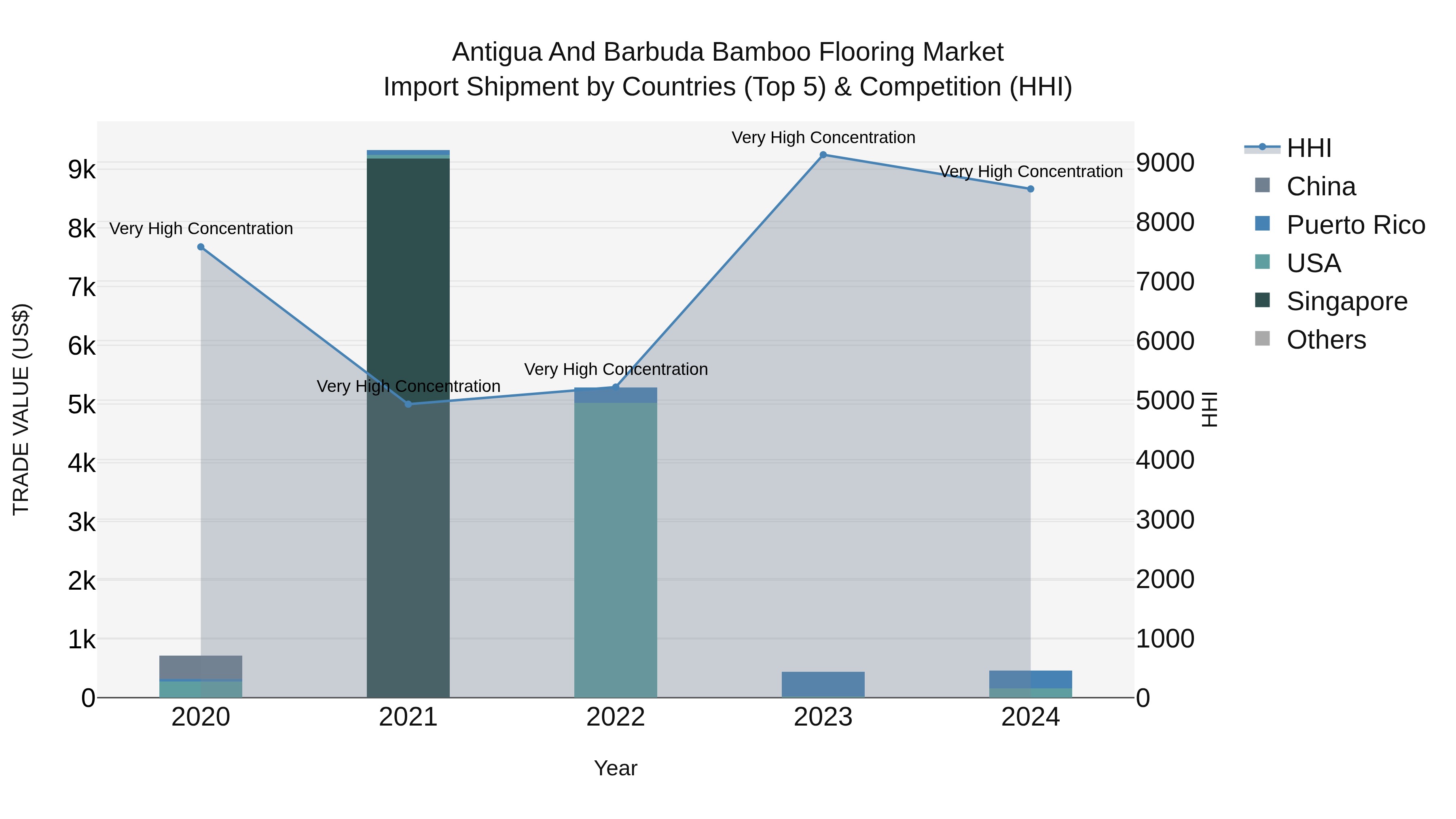Viewport: 1456px width, 819px height.
Task: Select the 2023 HHI data point
Action: [823, 155]
